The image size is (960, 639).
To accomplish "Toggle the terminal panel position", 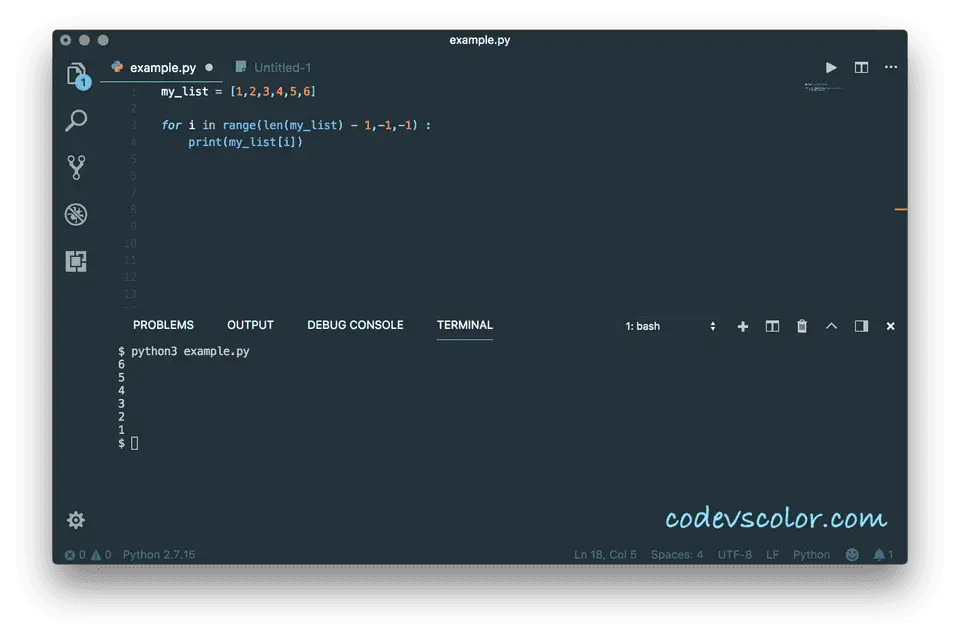I will tap(861, 326).
